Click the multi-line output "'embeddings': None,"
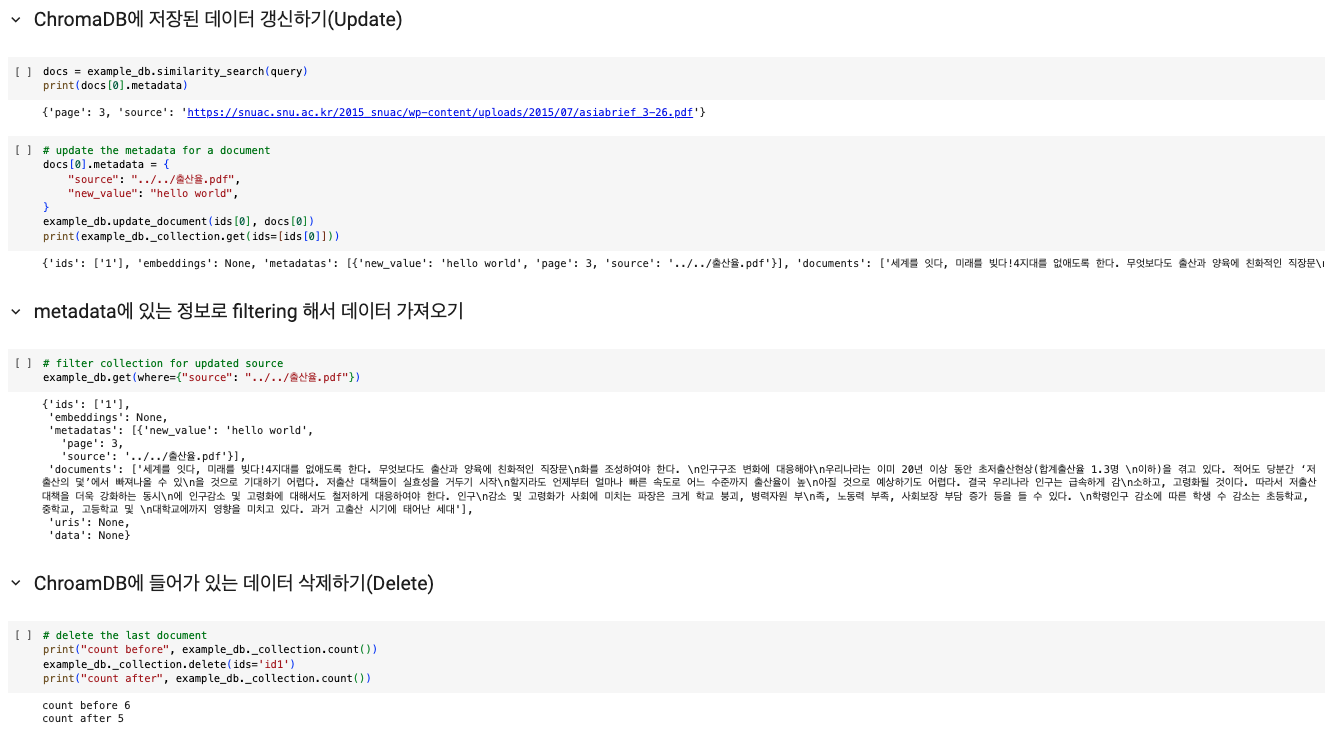 click(x=108, y=418)
